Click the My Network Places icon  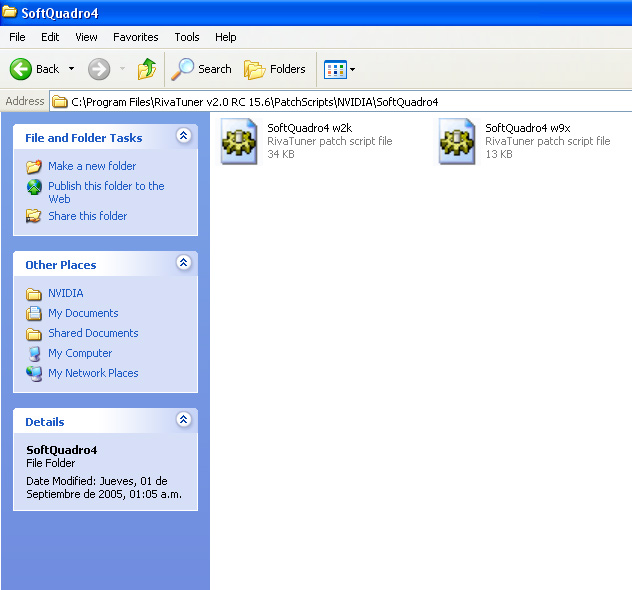point(34,374)
